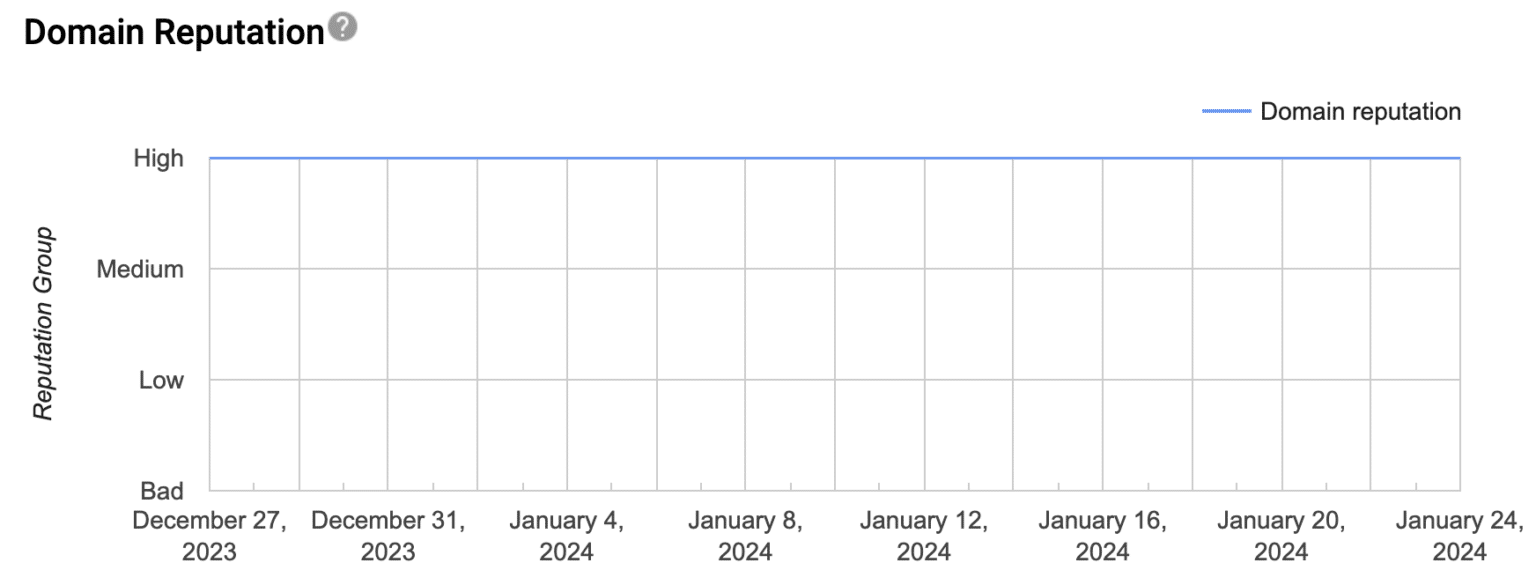
Task: Click the Low y-axis label
Action: (160, 380)
